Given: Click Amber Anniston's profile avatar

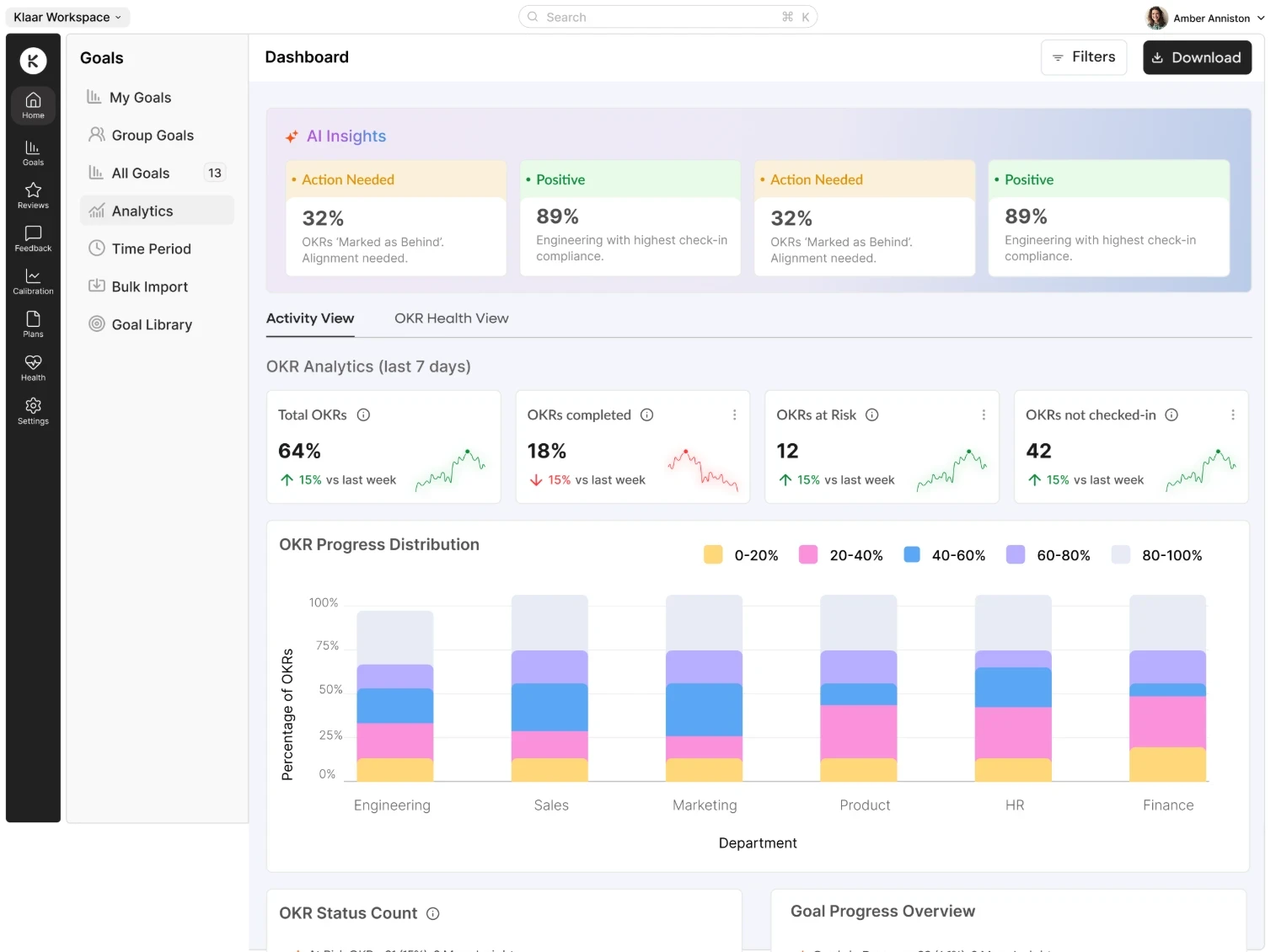Looking at the screenshot, I should coord(1157,18).
